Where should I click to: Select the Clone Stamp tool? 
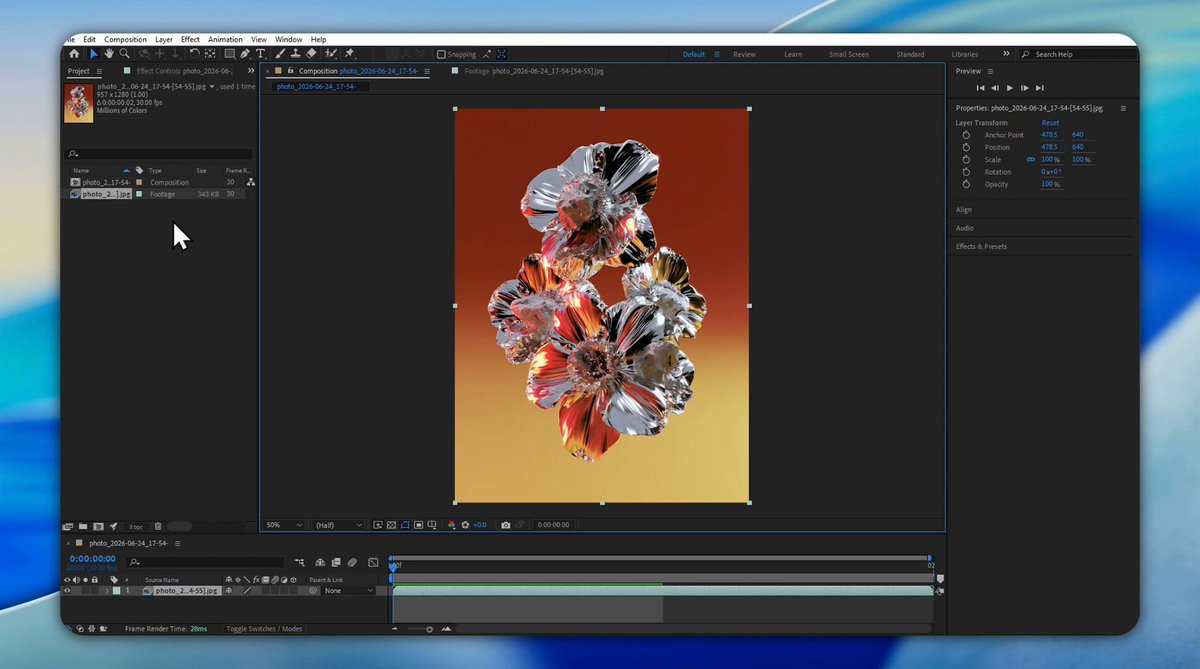pyautogui.click(x=295, y=54)
